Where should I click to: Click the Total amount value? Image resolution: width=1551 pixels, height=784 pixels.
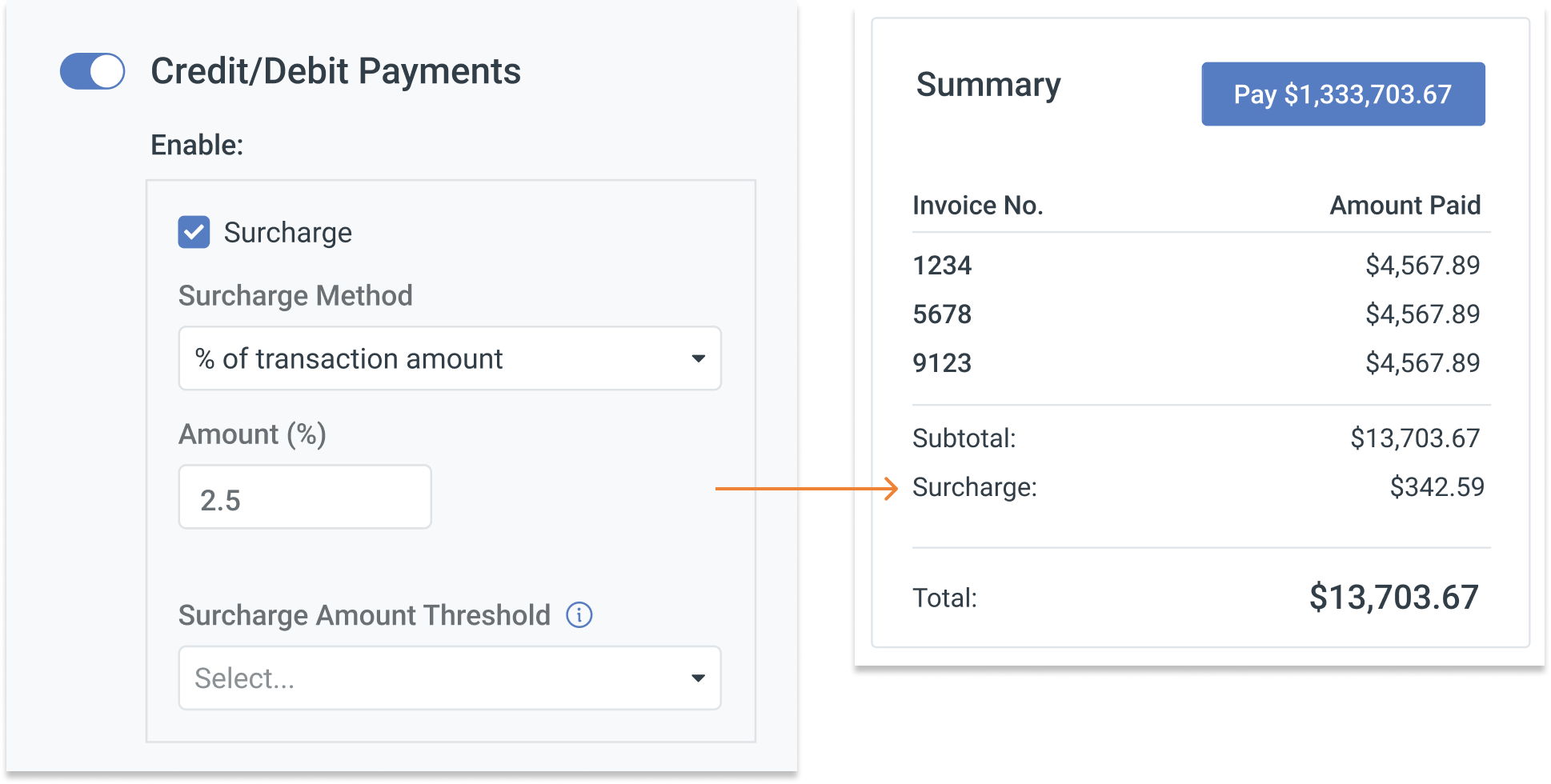pos(1393,598)
